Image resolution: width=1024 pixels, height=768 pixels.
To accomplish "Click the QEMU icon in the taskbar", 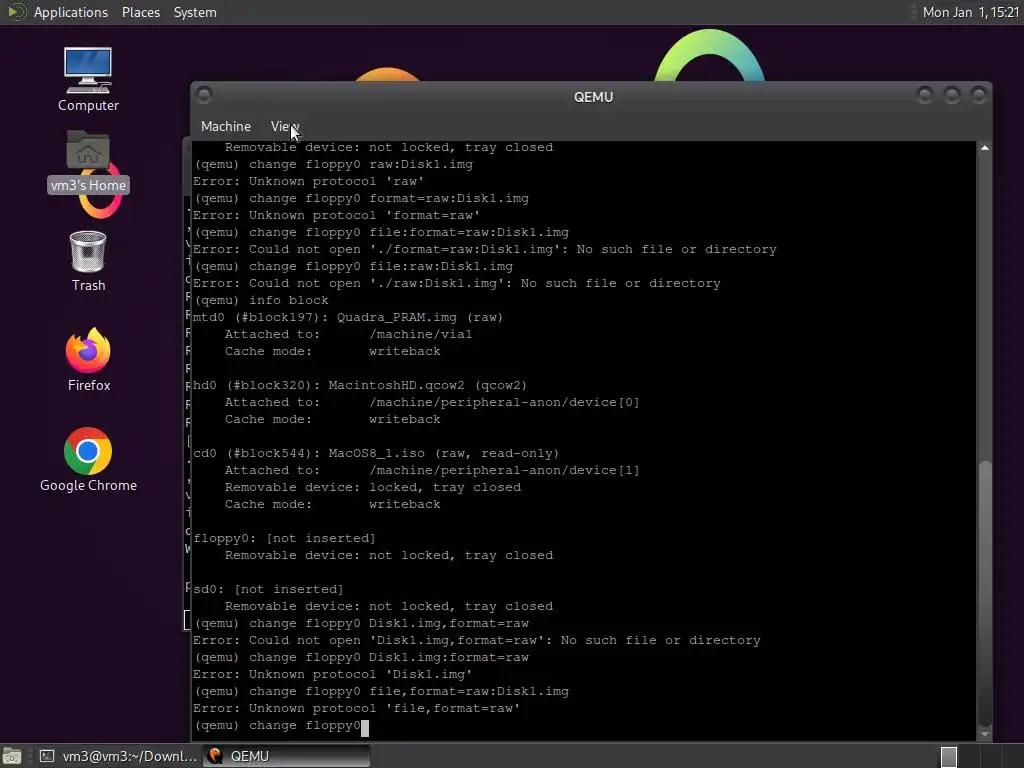I will pos(215,756).
